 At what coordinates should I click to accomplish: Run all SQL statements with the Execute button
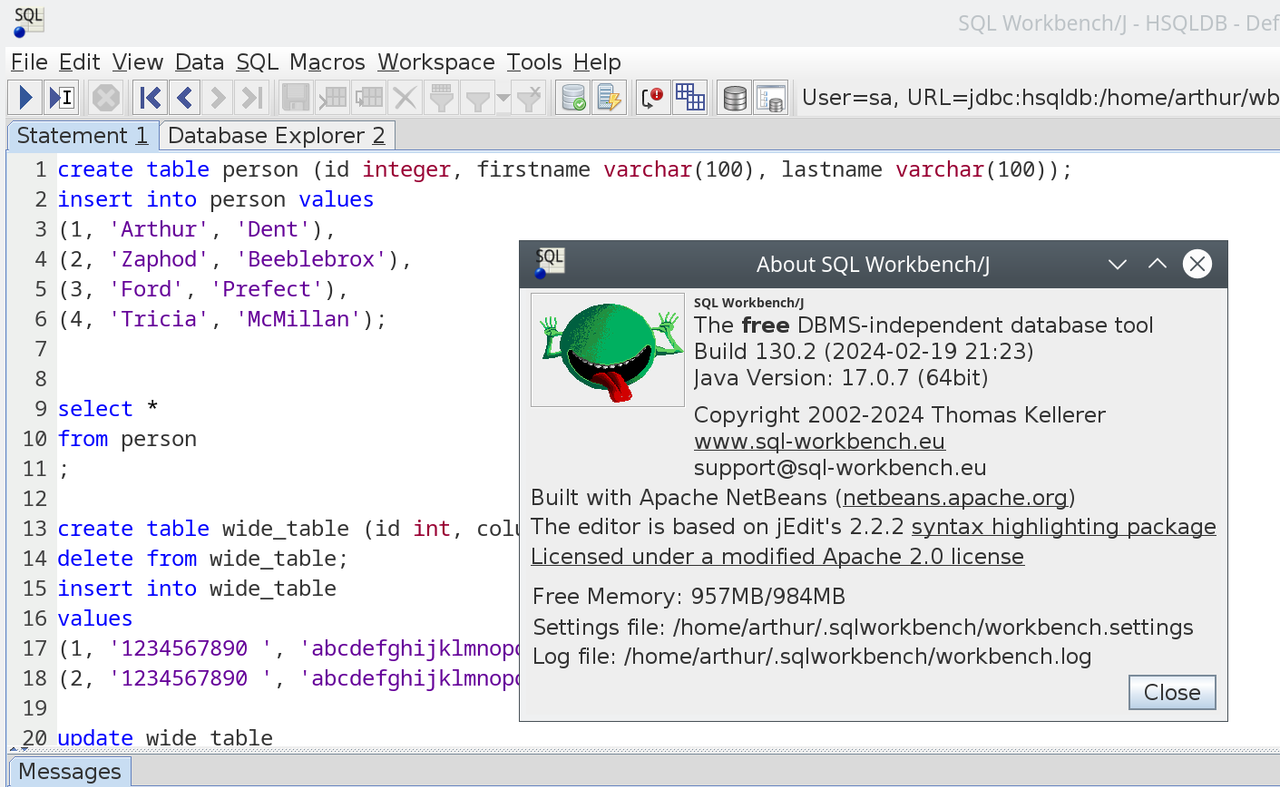tap(25, 97)
